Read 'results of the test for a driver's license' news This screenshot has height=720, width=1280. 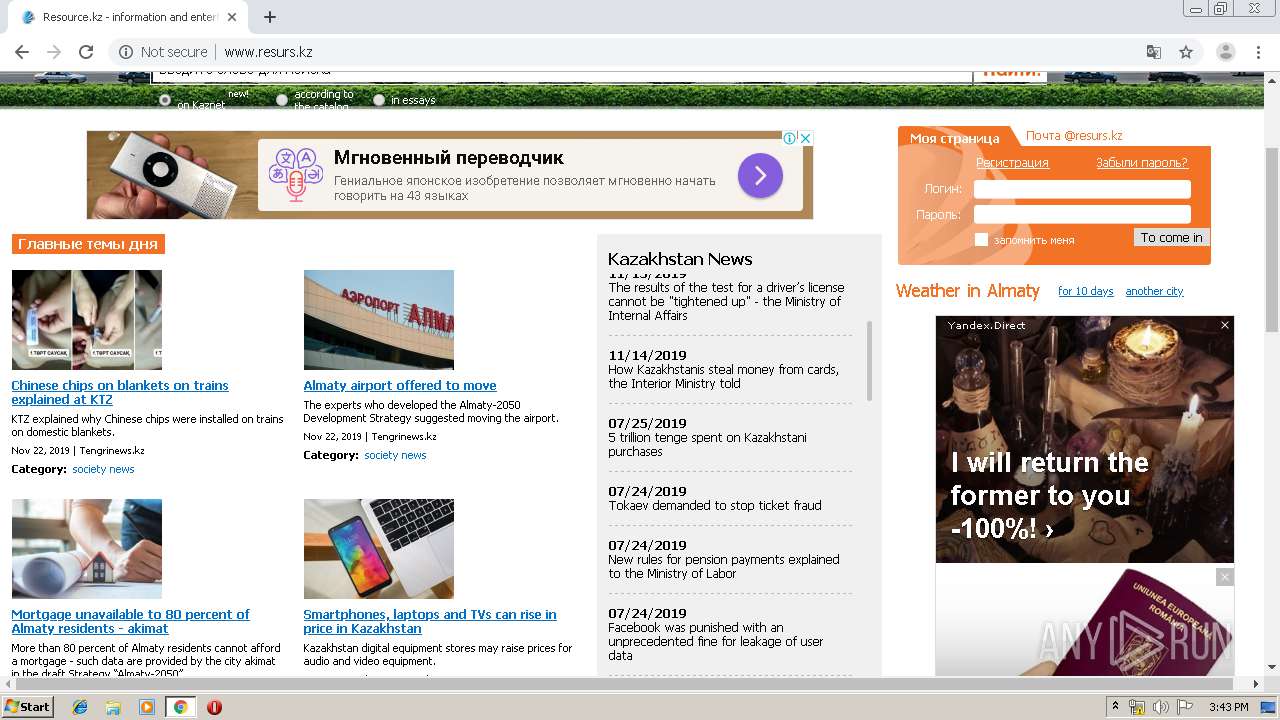click(x=726, y=301)
